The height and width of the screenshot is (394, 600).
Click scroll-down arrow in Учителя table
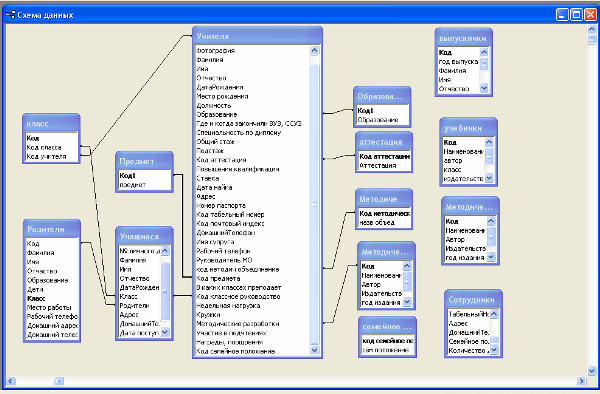pyautogui.click(x=314, y=350)
